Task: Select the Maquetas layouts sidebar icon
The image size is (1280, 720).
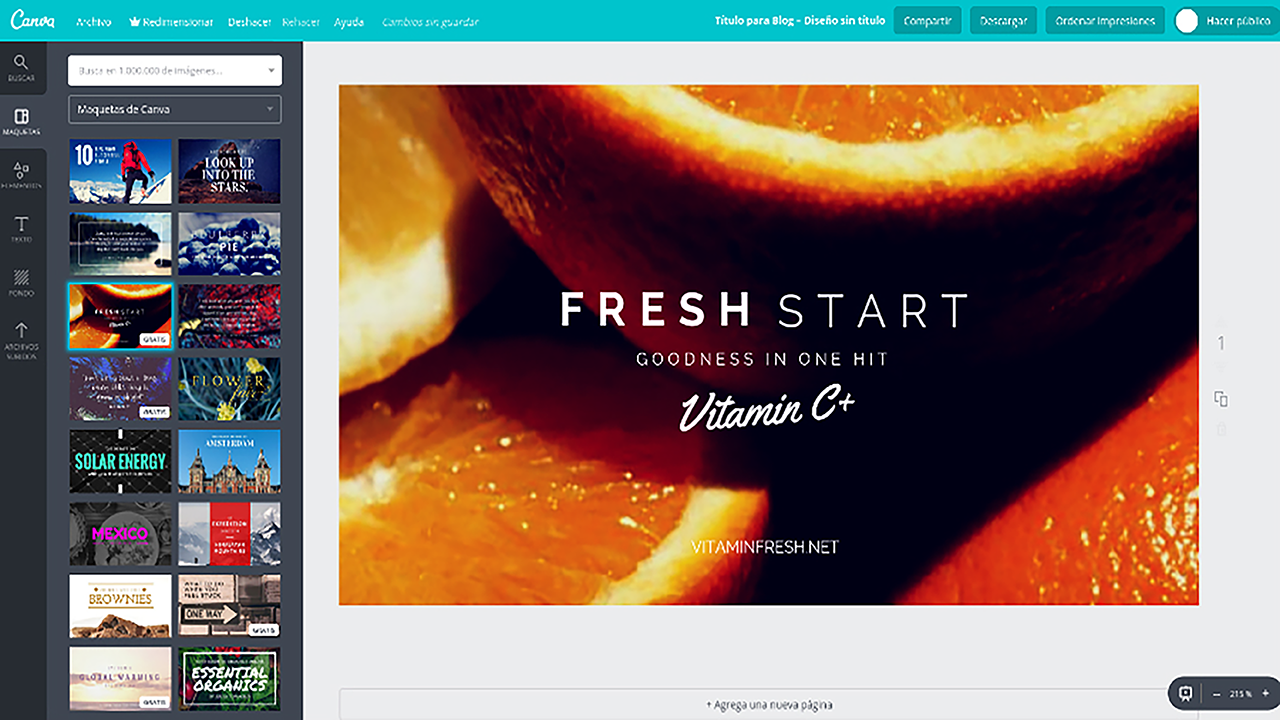Action: tap(22, 122)
